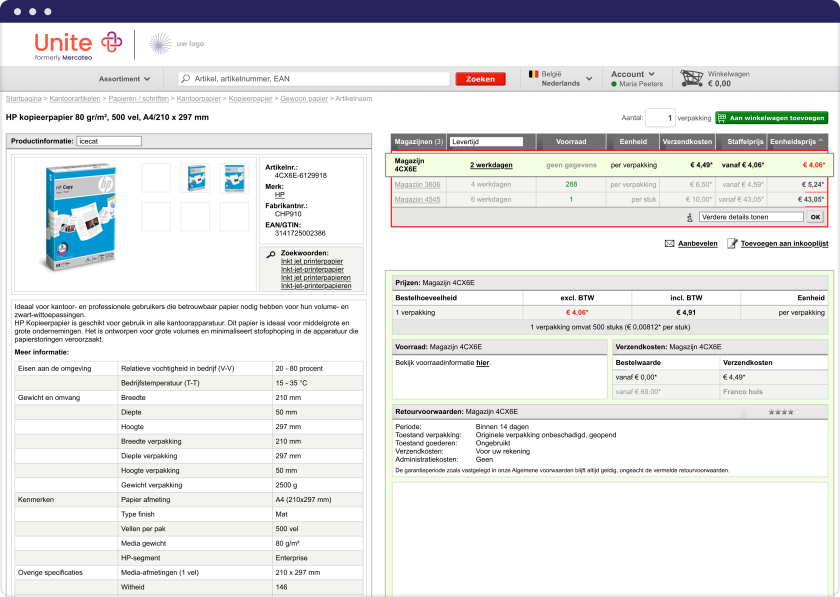The image size is (840, 597).
Task: Expand the Assortiment menu
Action: pyautogui.click(x=124, y=79)
